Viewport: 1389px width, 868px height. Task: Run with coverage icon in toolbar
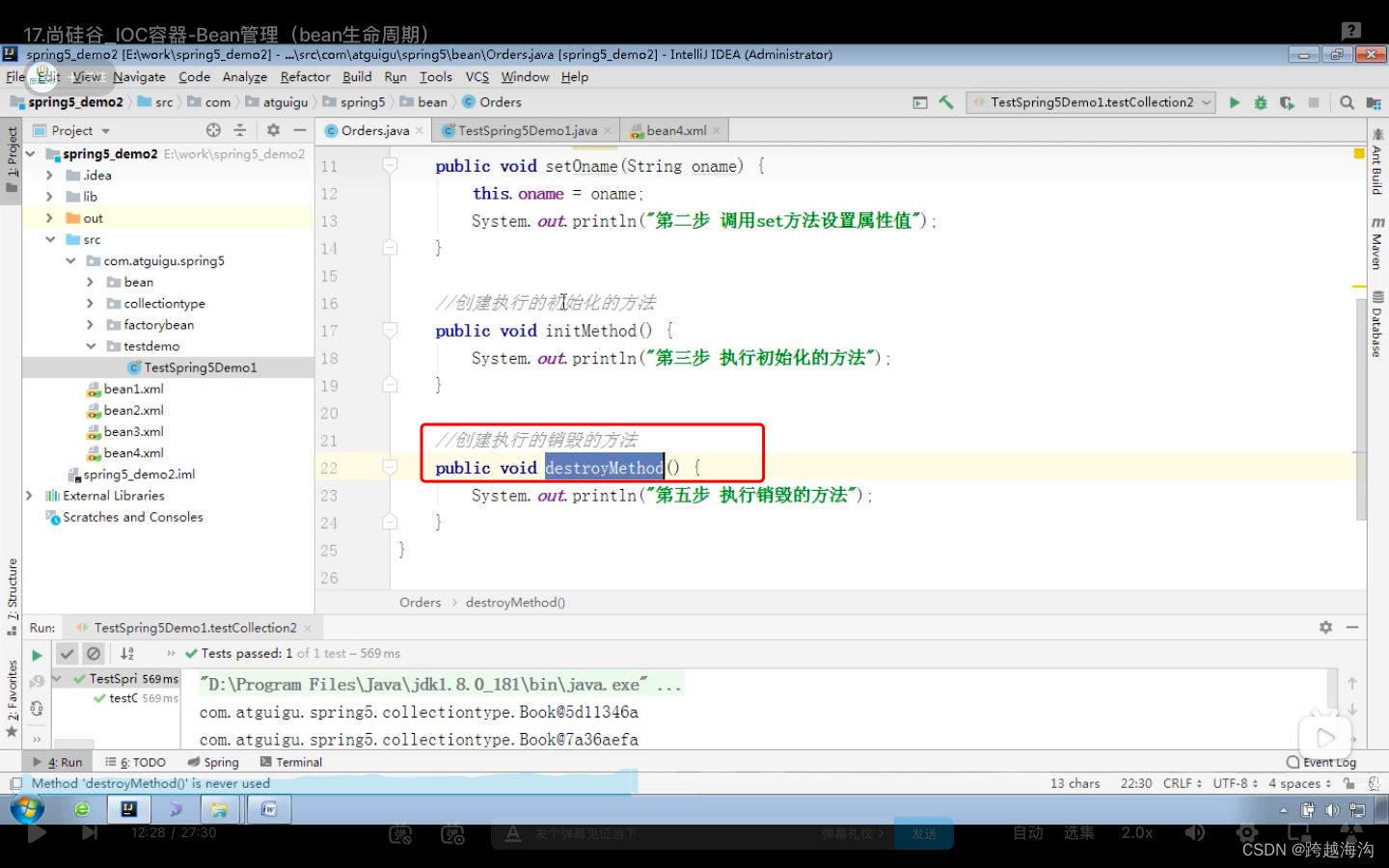coord(1287,102)
